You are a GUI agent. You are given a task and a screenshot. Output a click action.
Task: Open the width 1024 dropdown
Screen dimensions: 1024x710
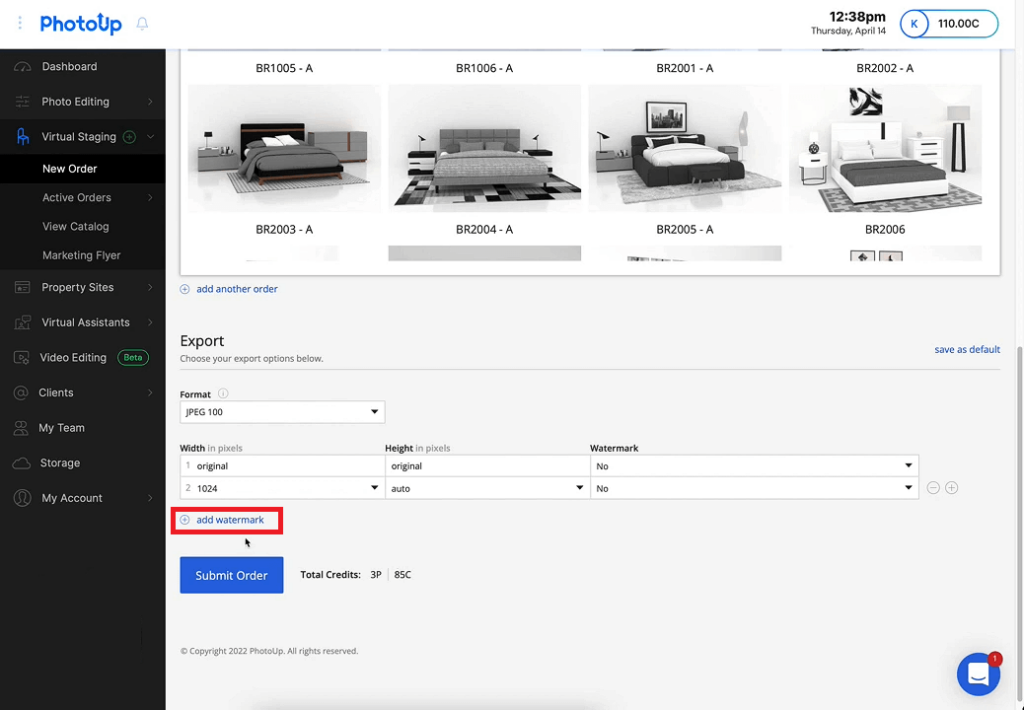tap(282, 488)
